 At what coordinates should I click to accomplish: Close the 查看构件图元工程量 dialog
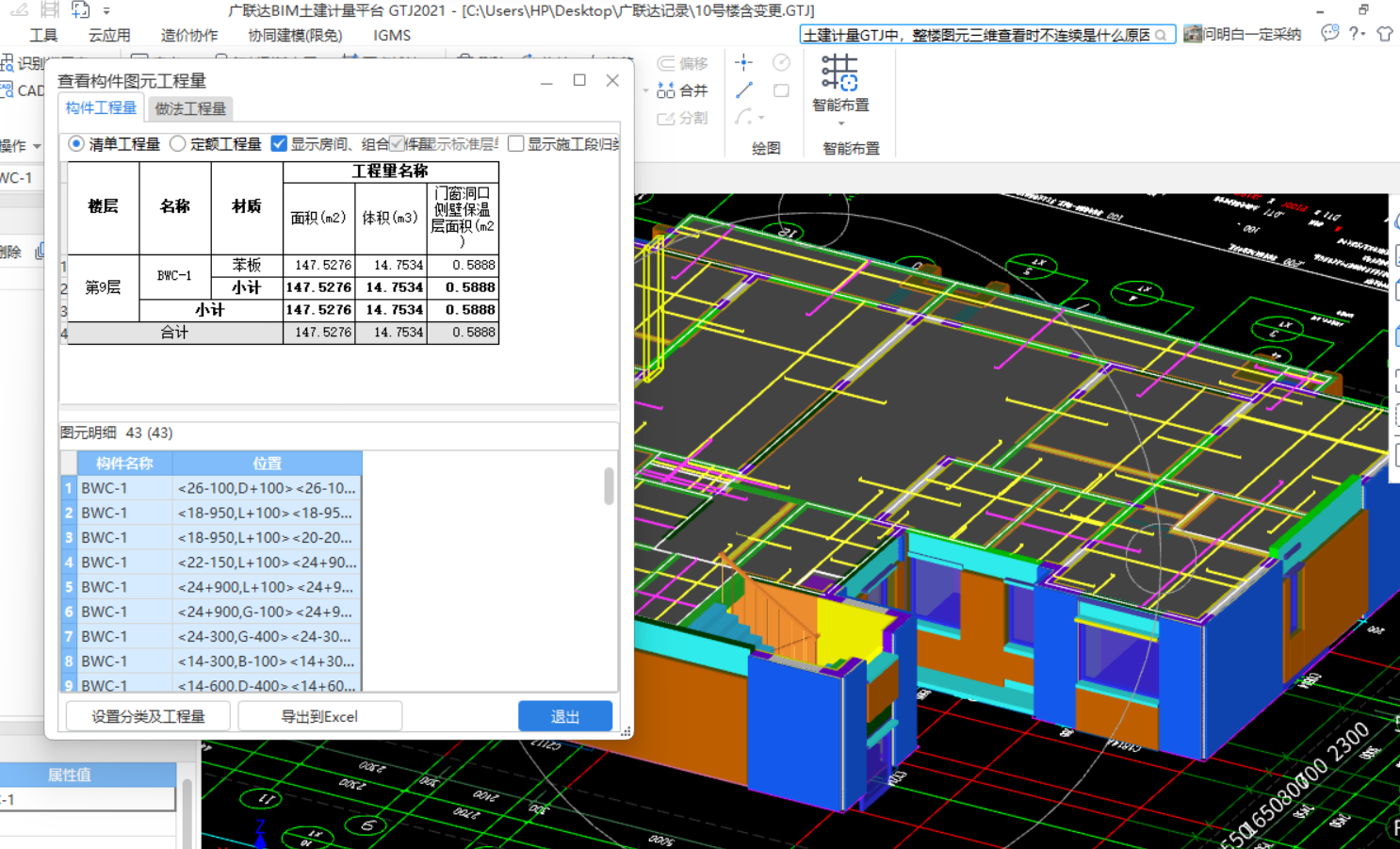tap(612, 81)
